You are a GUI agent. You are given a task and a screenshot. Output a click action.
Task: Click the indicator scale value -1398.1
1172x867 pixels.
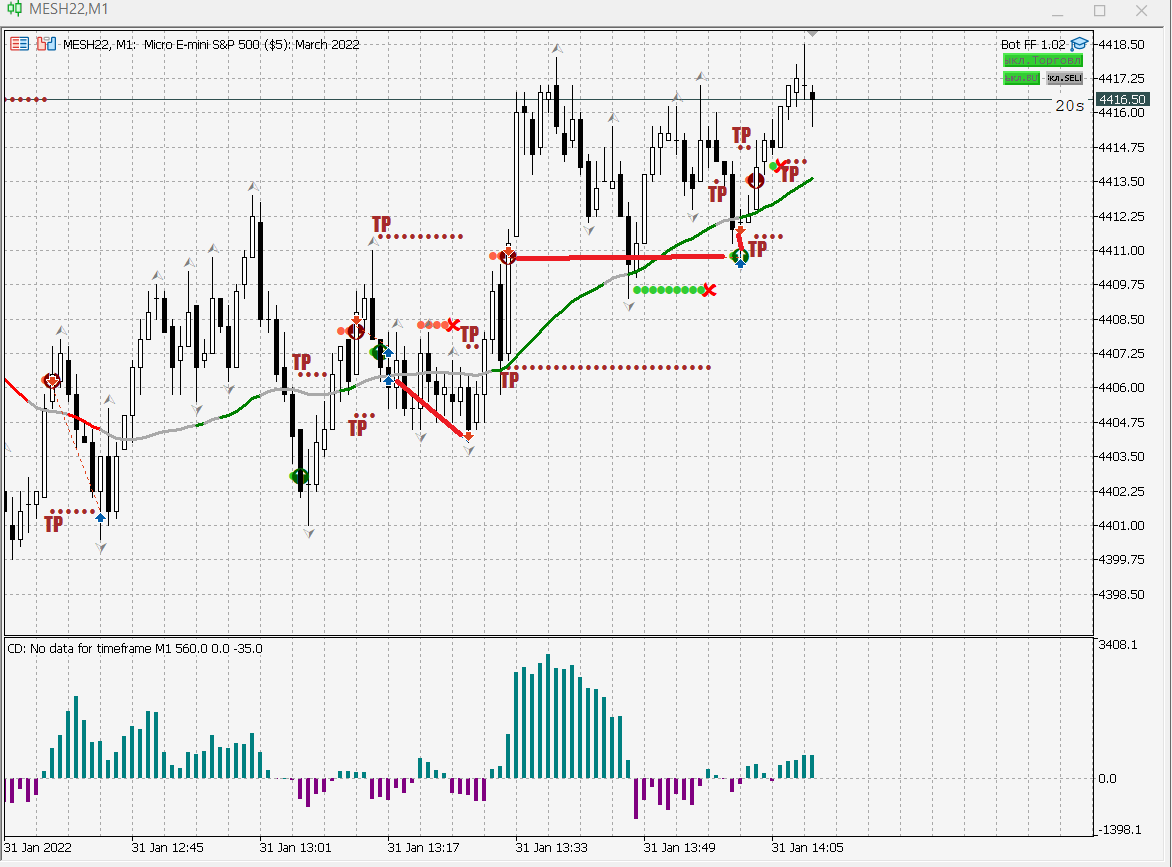[1119, 830]
